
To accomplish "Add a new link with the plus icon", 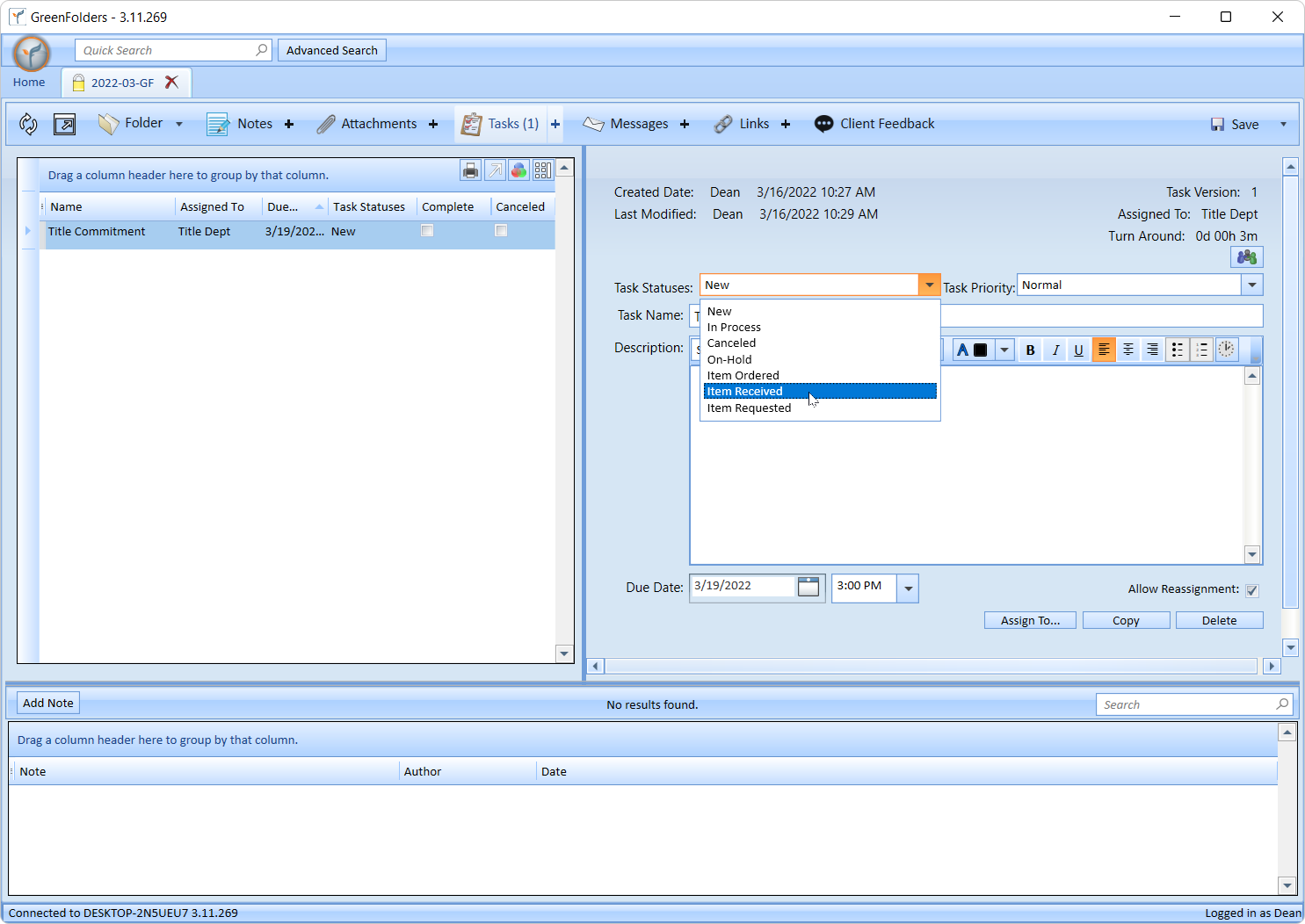I will click(786, 124).
